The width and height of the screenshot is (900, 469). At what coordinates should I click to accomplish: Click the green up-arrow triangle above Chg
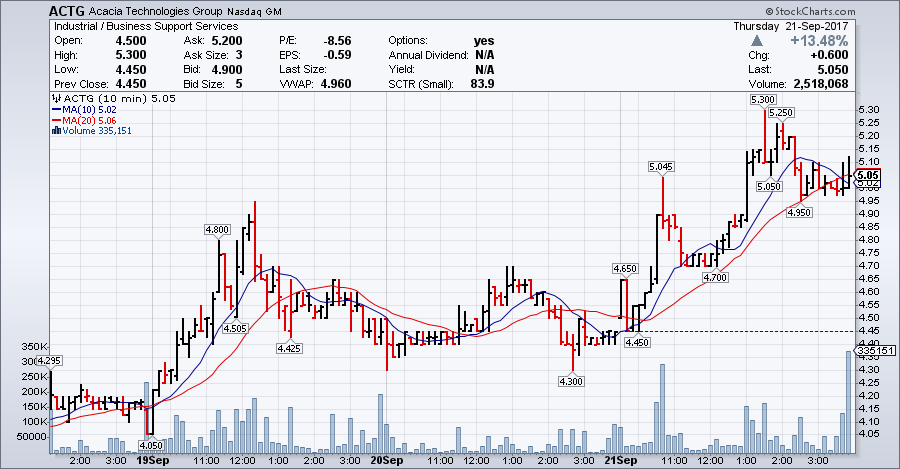click(759, 41)
